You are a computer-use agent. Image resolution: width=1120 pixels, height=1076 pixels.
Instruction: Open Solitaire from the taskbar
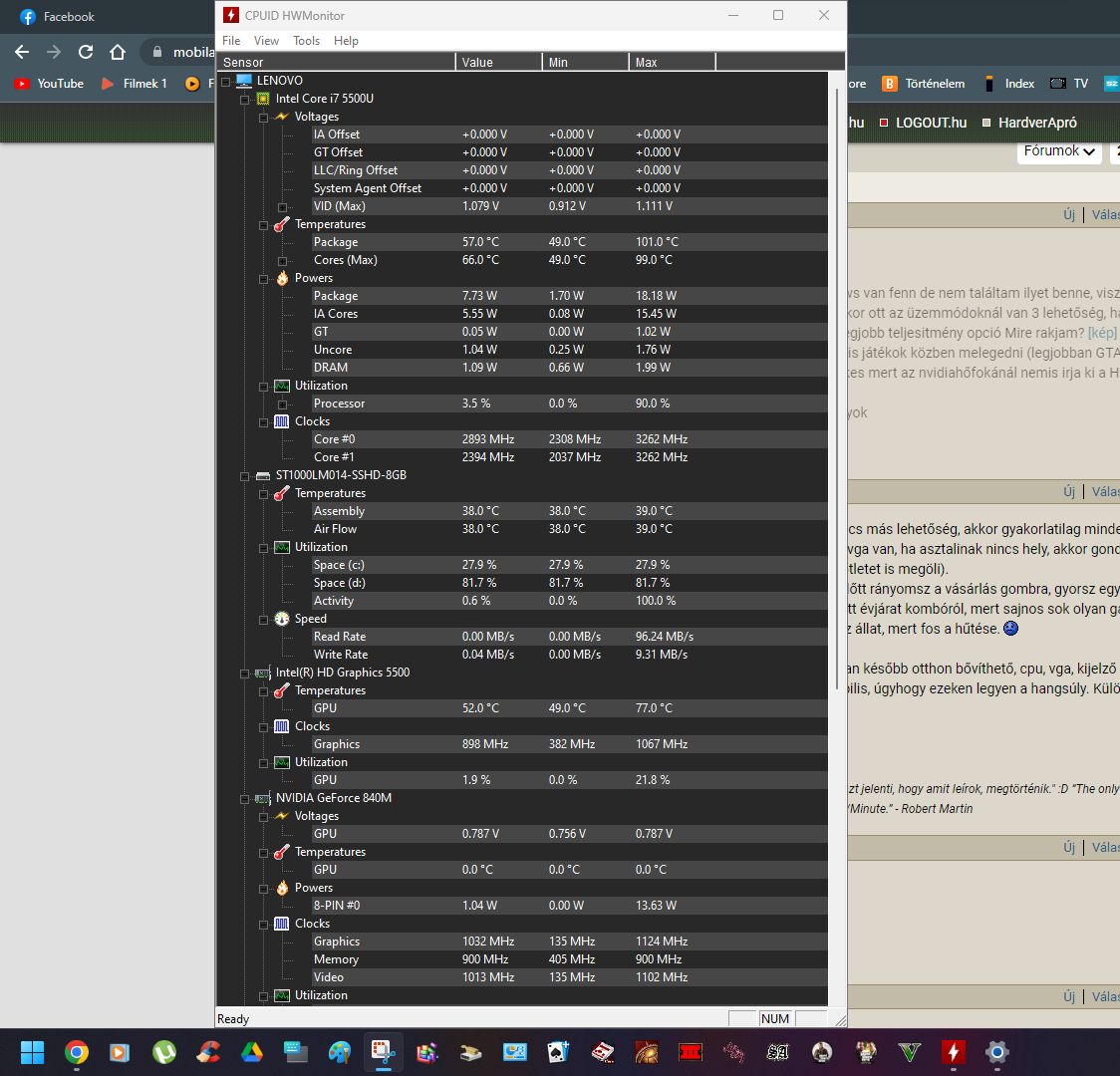coord(559,1052)
